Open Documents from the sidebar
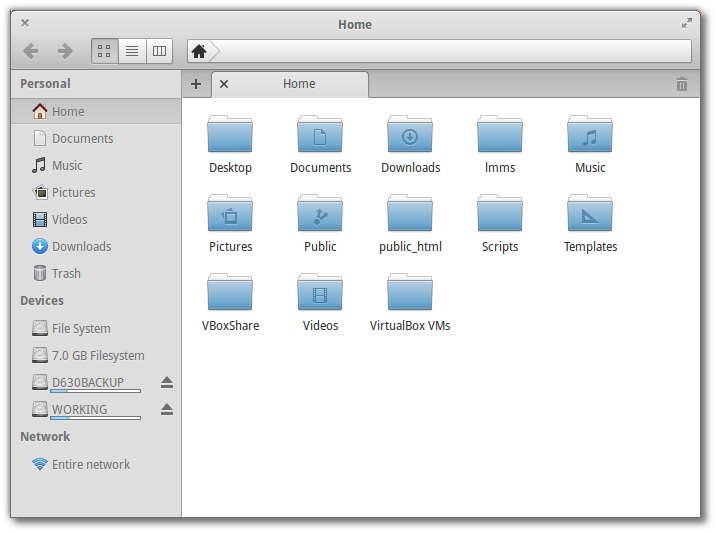This screenshot has width=717, height=534. click(96, 139)
